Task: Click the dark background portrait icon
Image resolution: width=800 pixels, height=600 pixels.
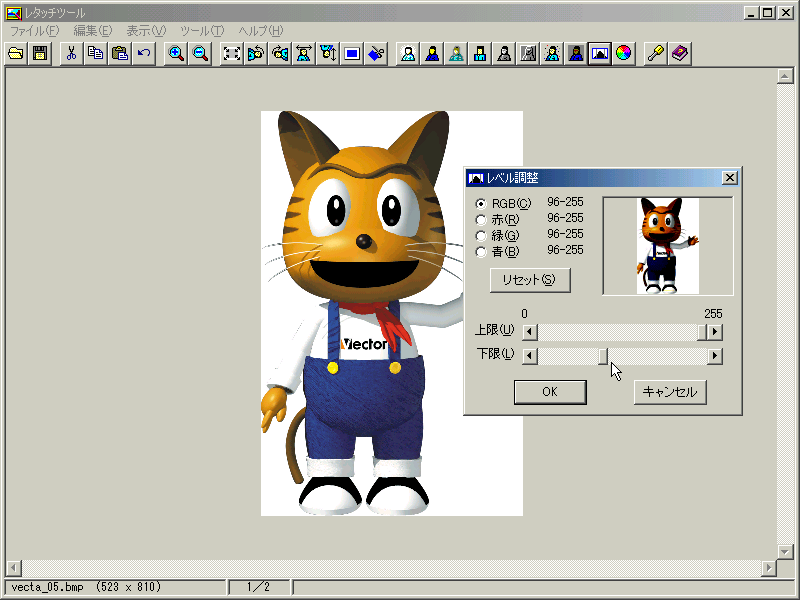Action: [x=576, y=53]
